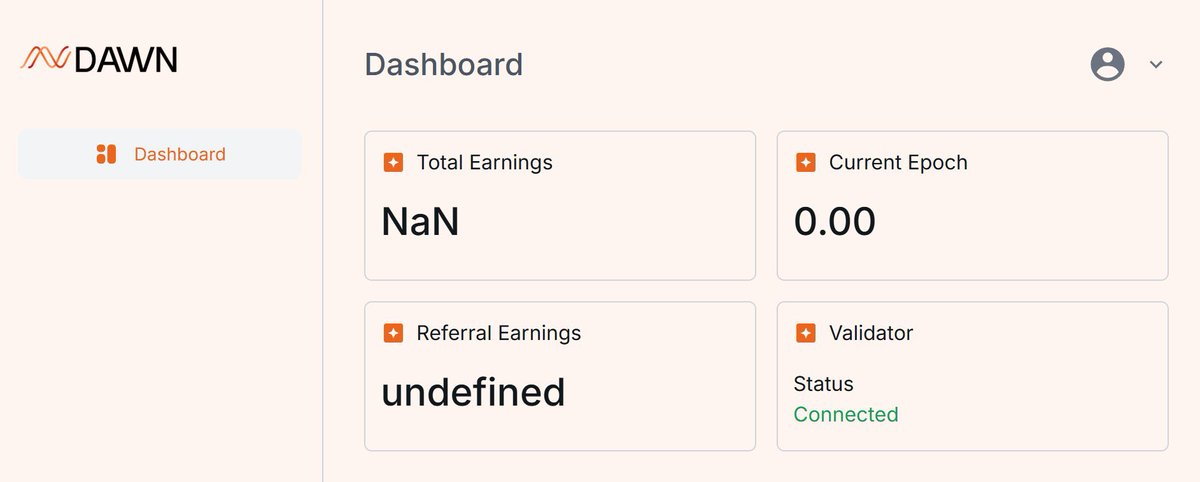Screen dimensions: 1200x482
Task: Click the Status label in Validator card
Action: [x=824, y=384]
